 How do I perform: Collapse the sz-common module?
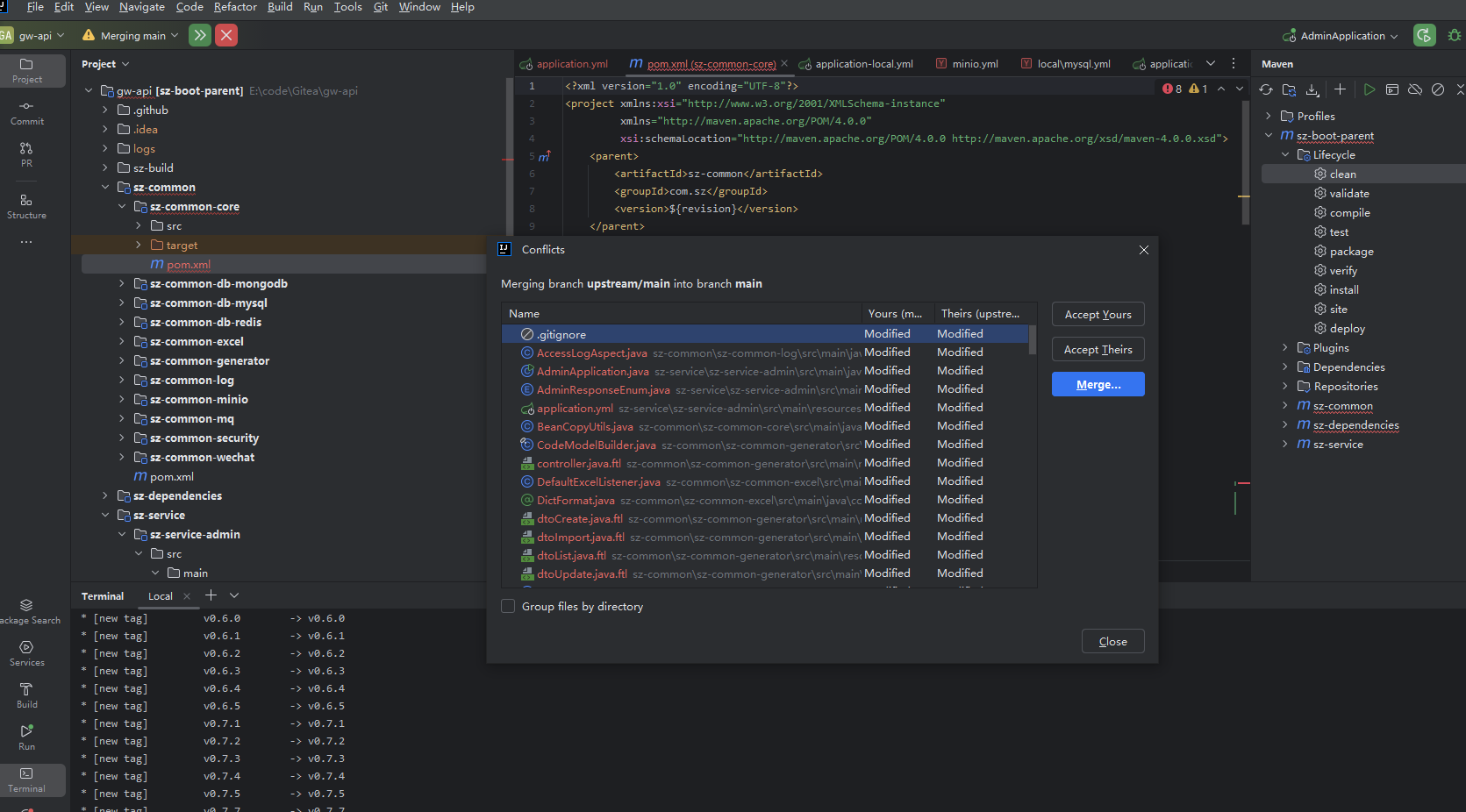coord(105,187)
